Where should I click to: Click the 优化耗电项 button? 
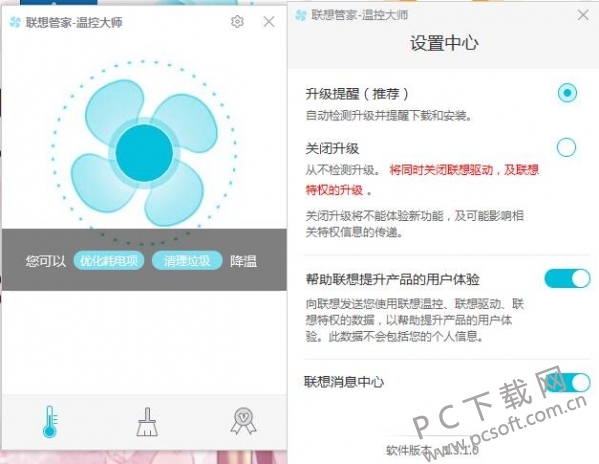pos(109,261)
